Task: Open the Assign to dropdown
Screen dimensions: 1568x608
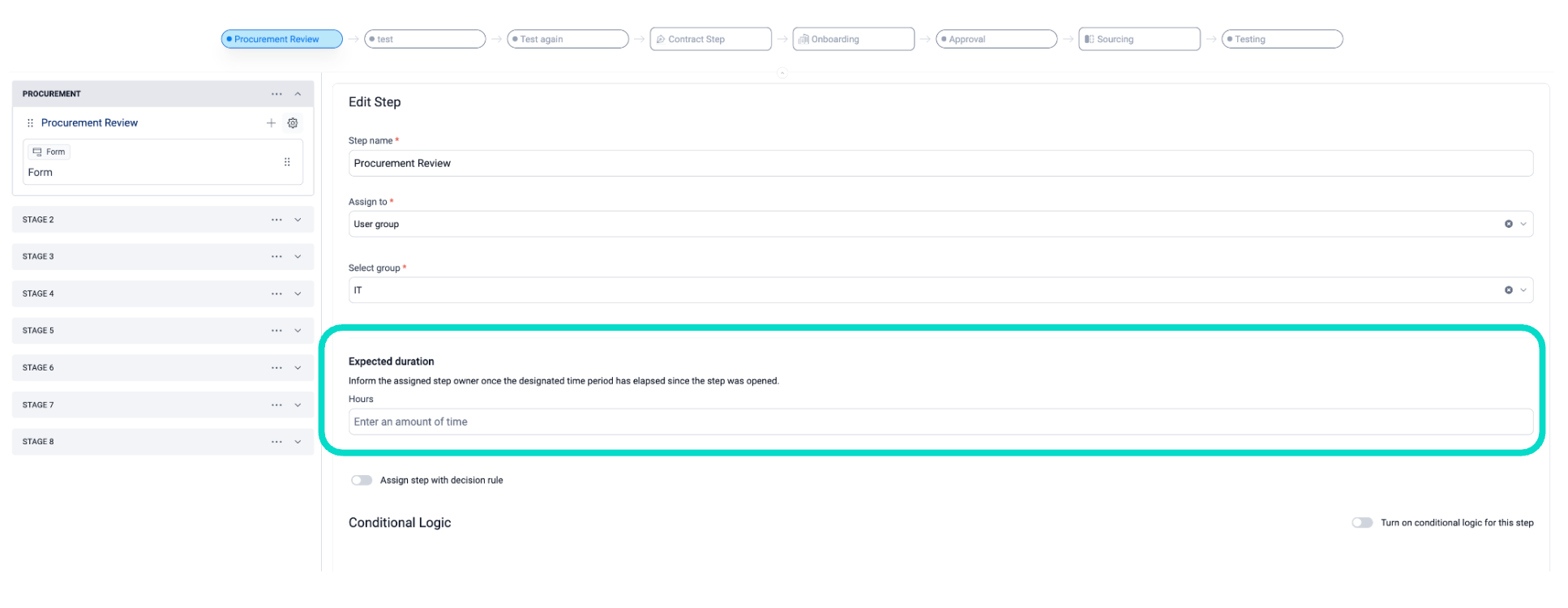Action: click(1523, 225)
